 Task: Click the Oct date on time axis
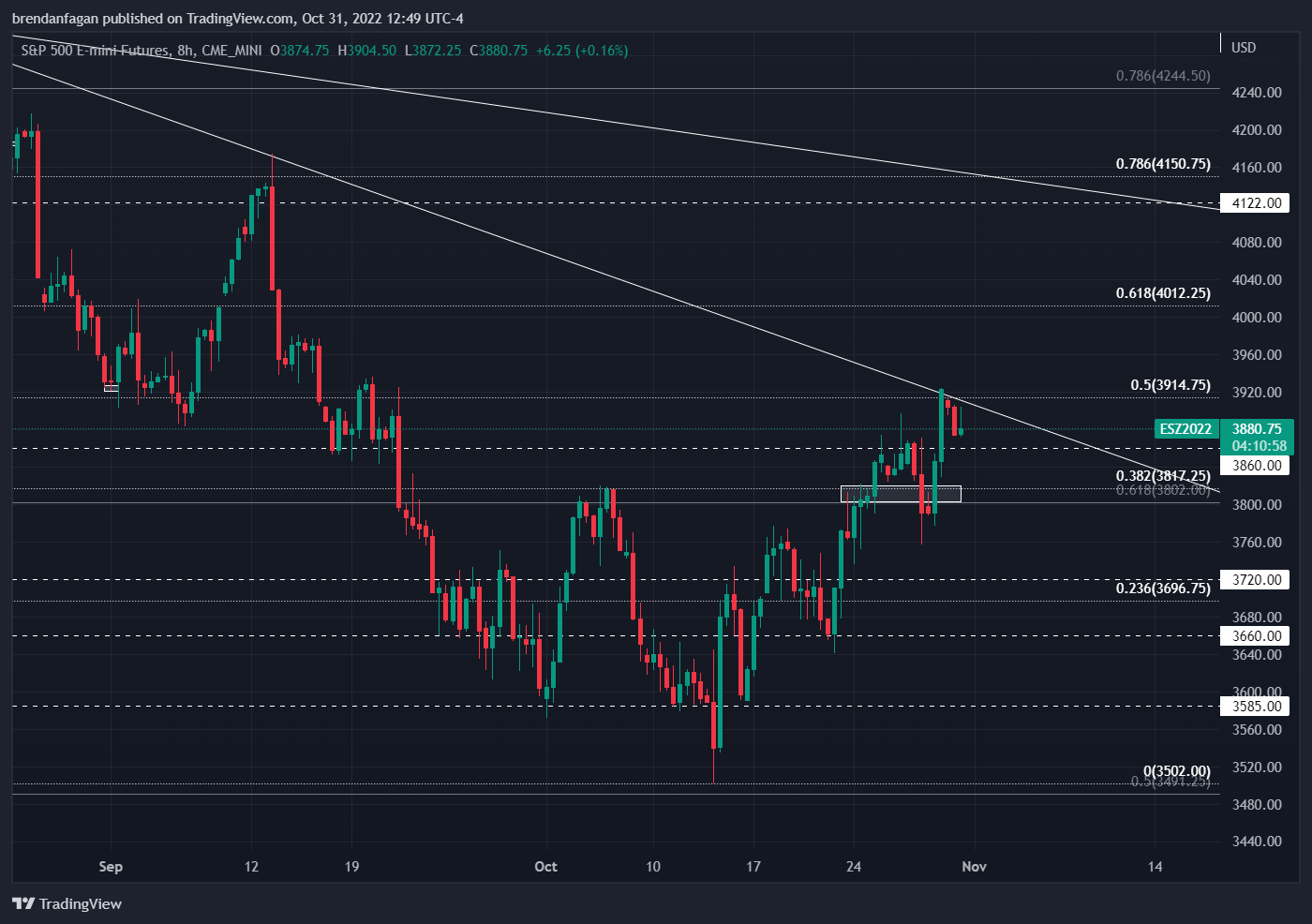(545, 867)
